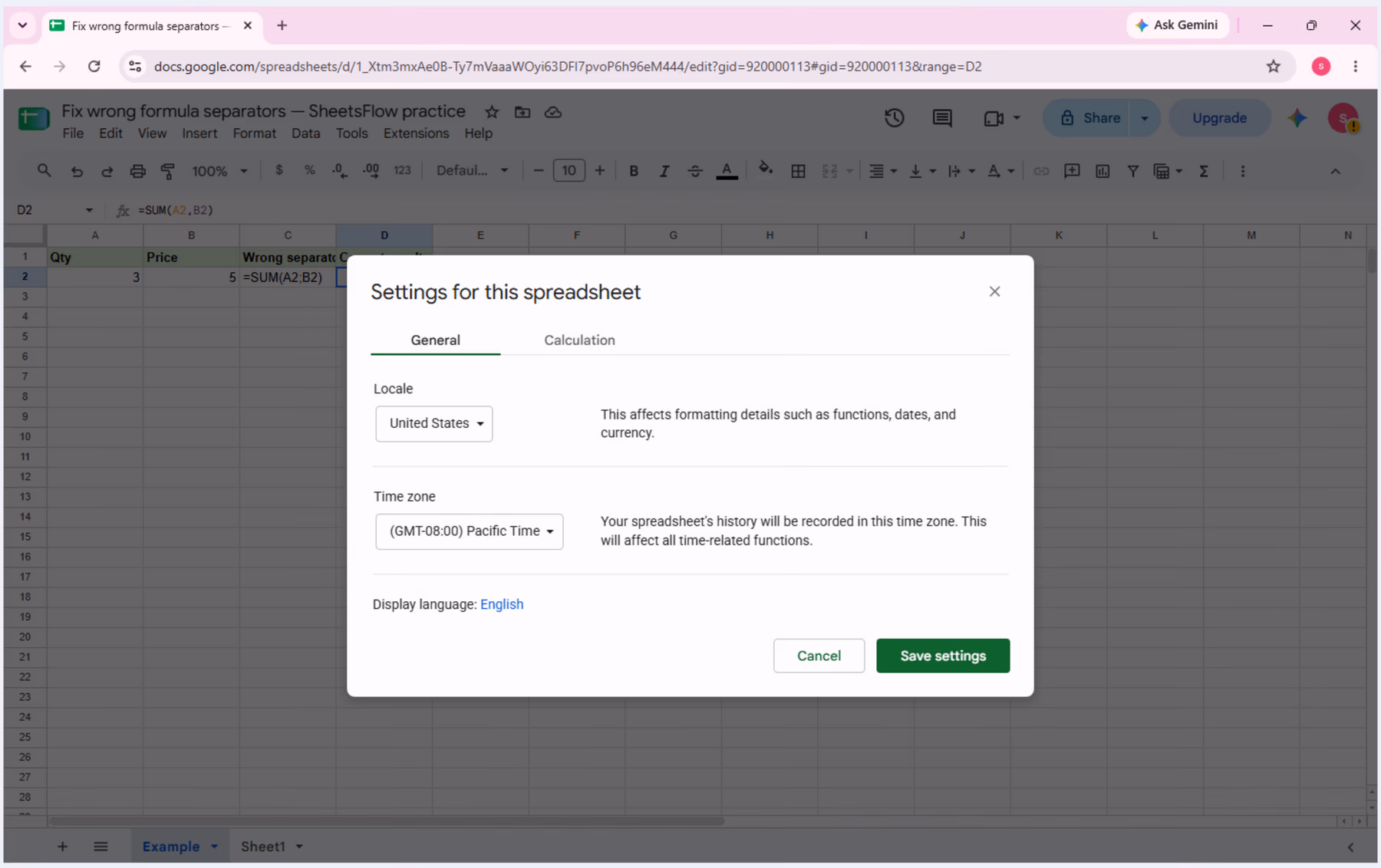Close the spreadsheet settings dialog

(x=994, y=291)
